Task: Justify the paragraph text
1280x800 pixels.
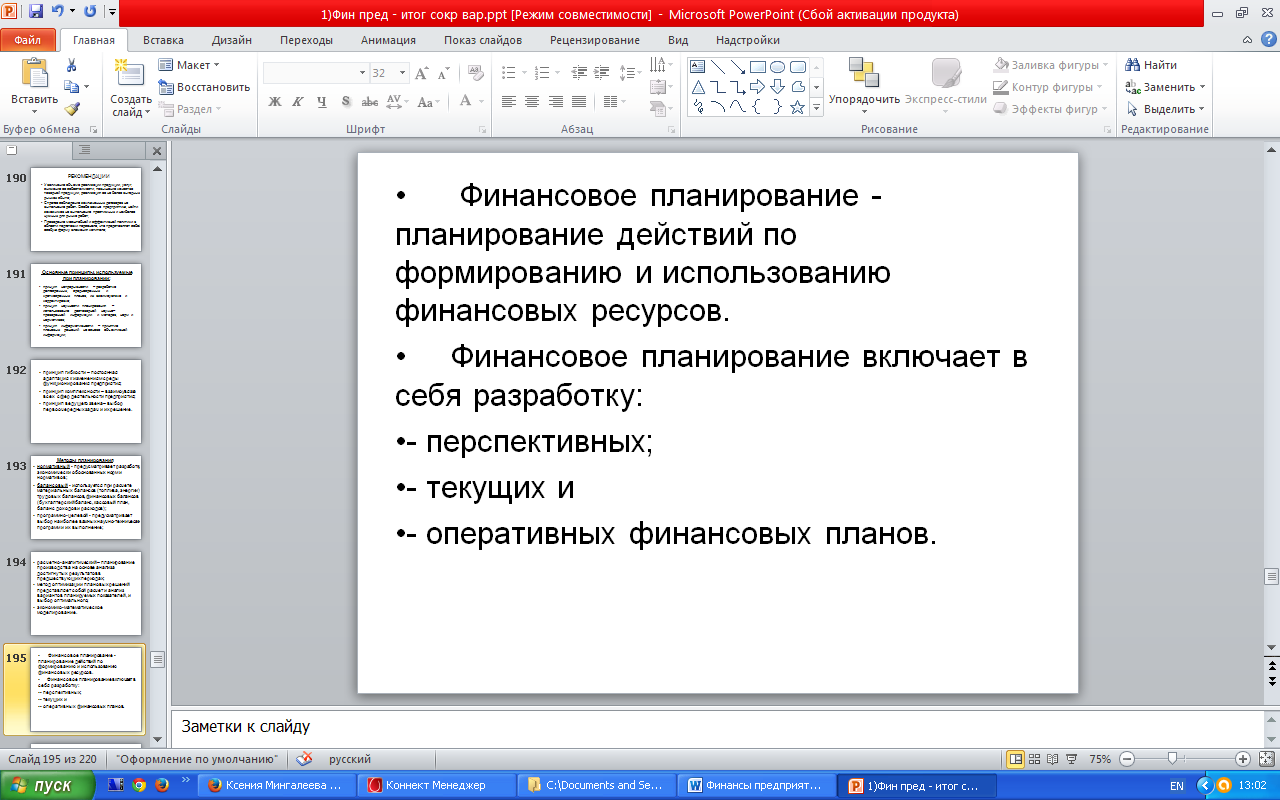Action: tap(577, 101)
